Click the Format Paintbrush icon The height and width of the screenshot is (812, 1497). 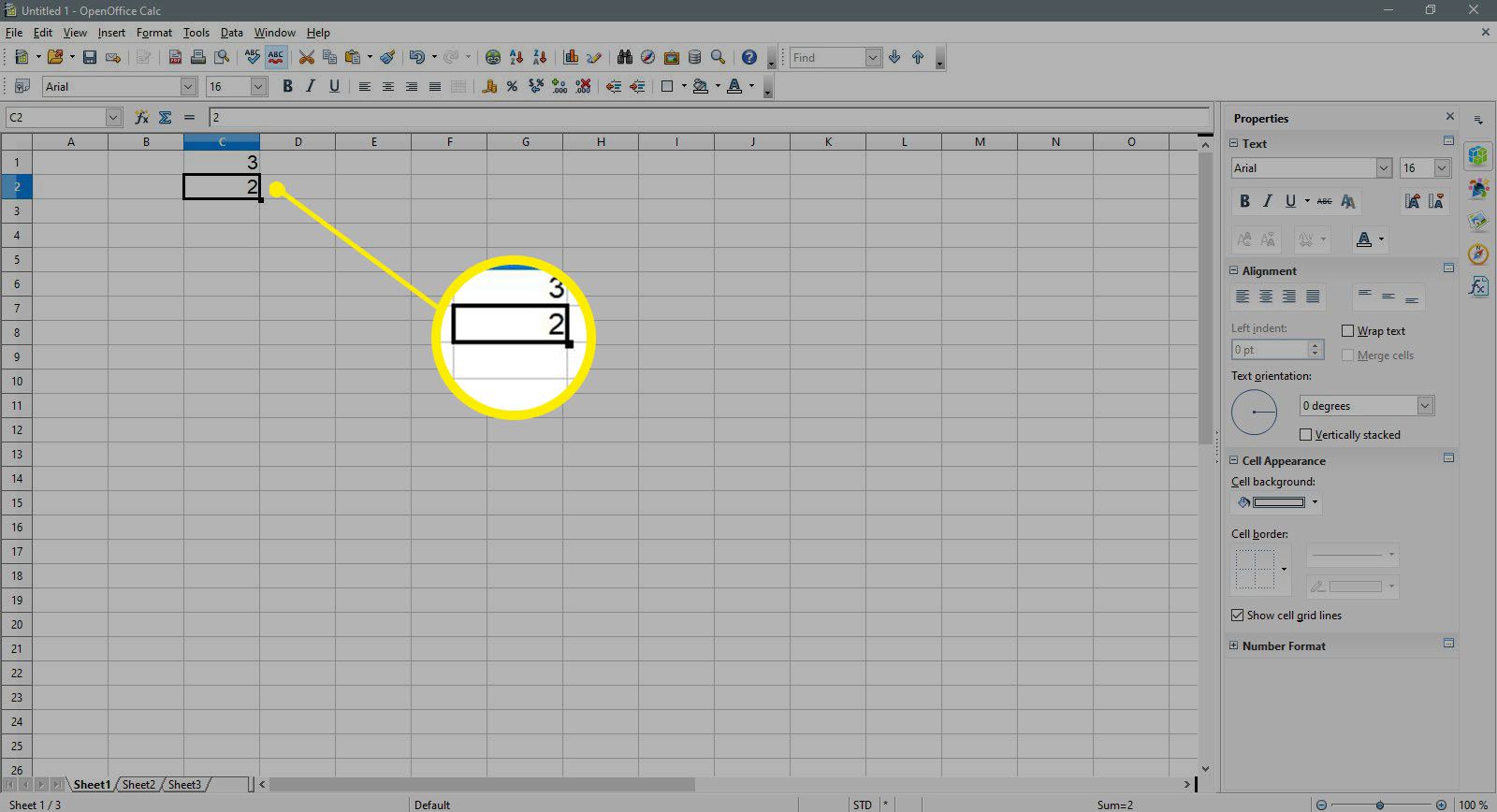point(387,57)
